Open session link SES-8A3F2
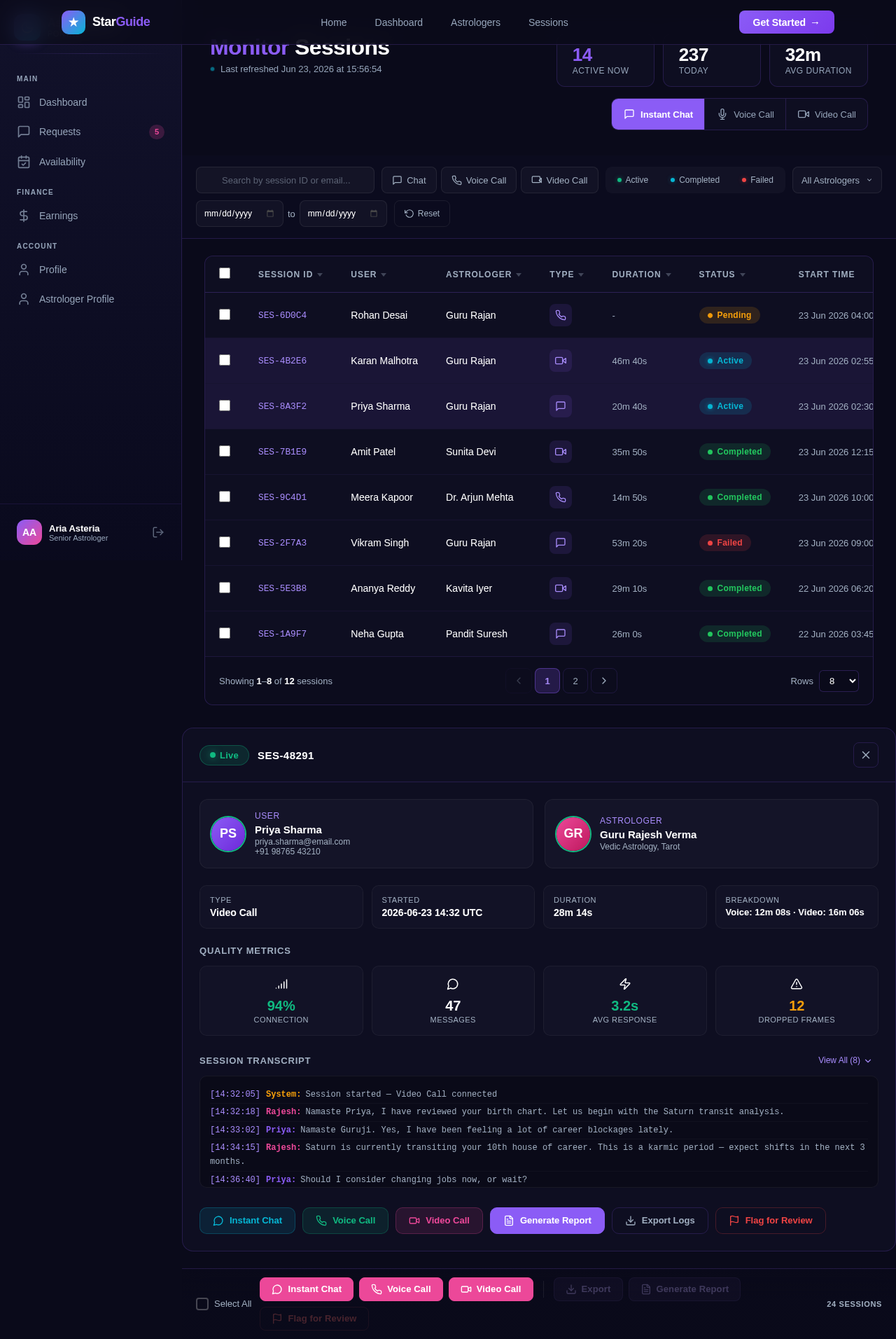The height and width of the screenshot is (1339, 896). [x=282, y=406]
